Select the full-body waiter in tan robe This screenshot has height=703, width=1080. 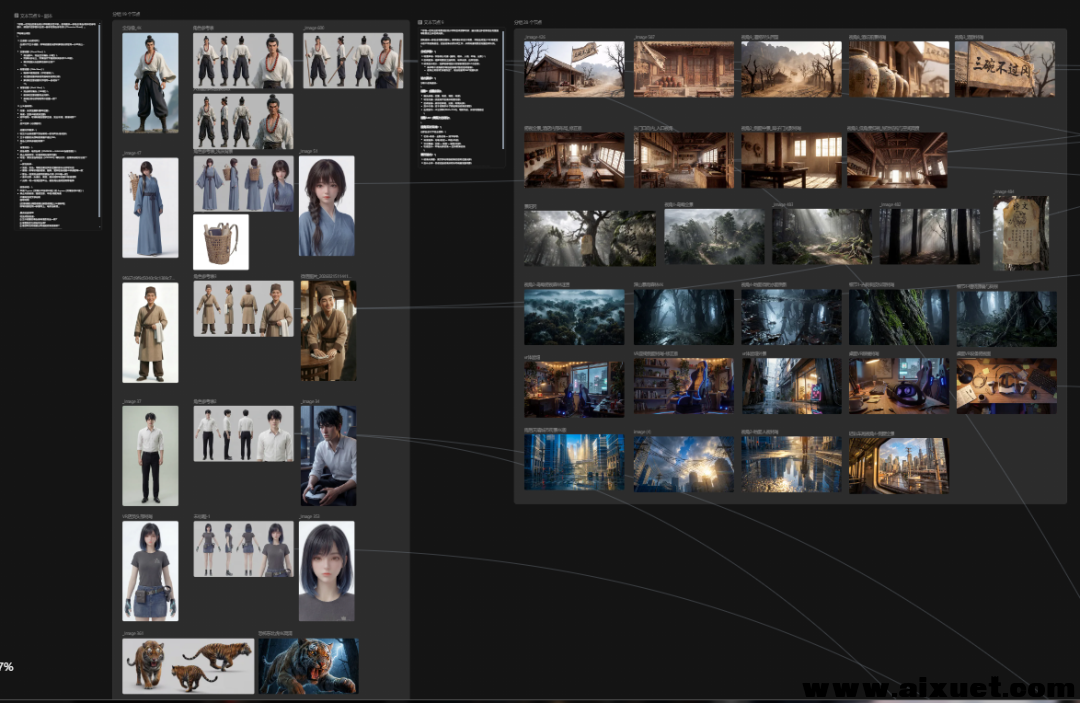pyautogui.click(x=150, y=333)
